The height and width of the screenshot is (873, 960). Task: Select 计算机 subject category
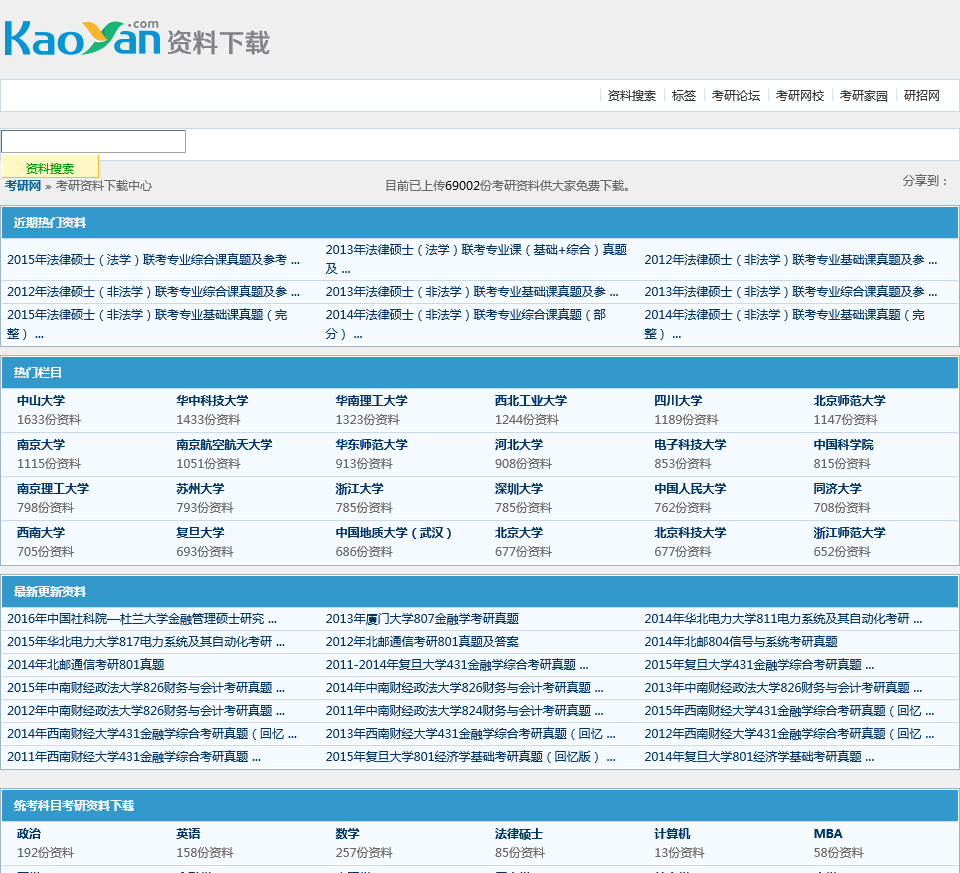(672, 833)
